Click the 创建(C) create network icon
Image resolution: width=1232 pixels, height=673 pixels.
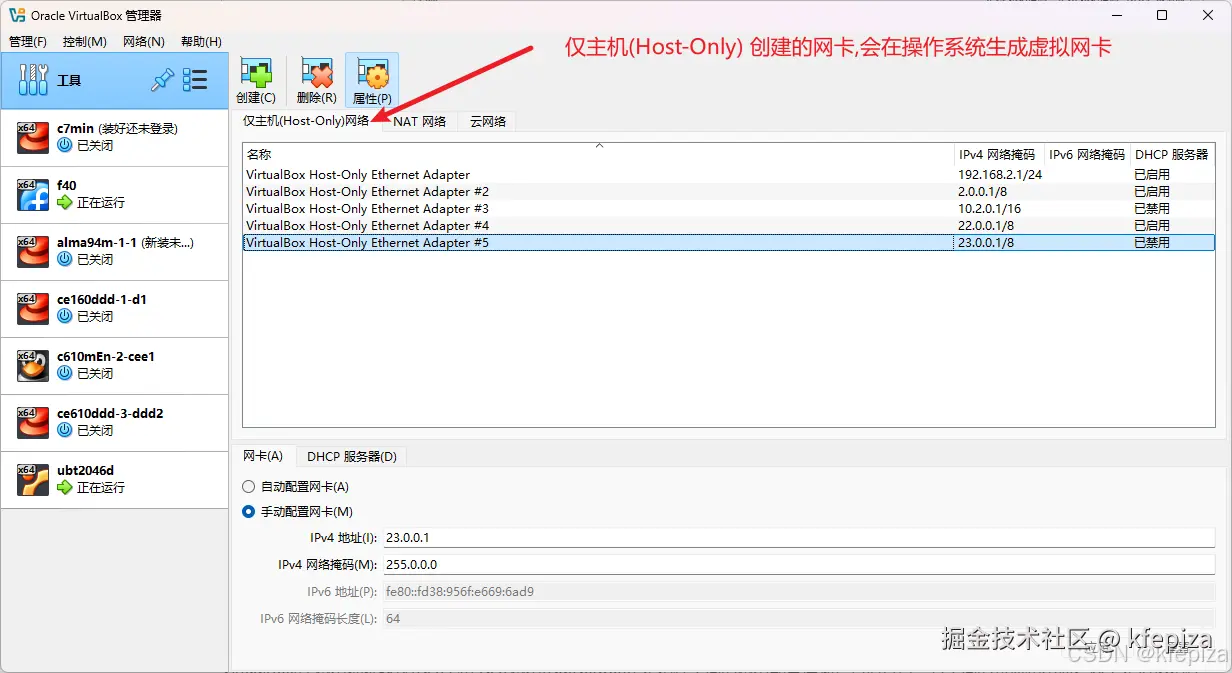[x=256, y=73]
